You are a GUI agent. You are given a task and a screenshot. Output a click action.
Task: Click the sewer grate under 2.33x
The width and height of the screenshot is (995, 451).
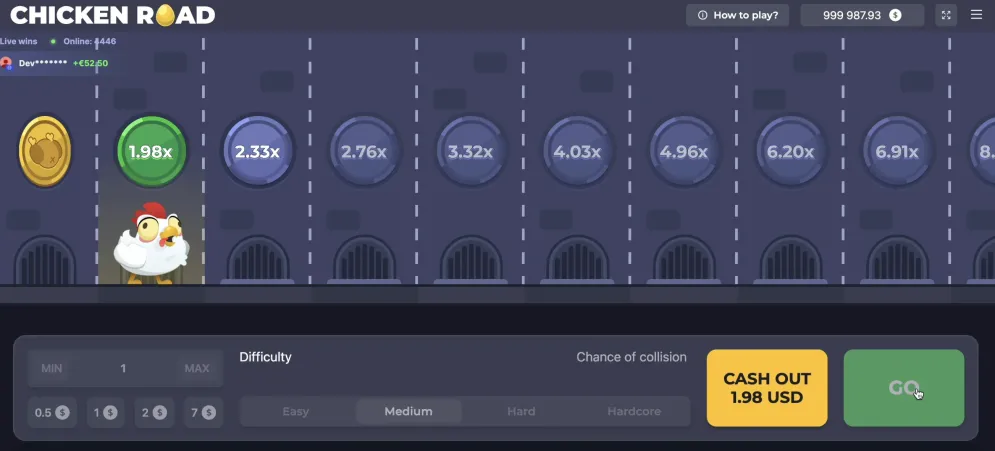tap(258, 259)
